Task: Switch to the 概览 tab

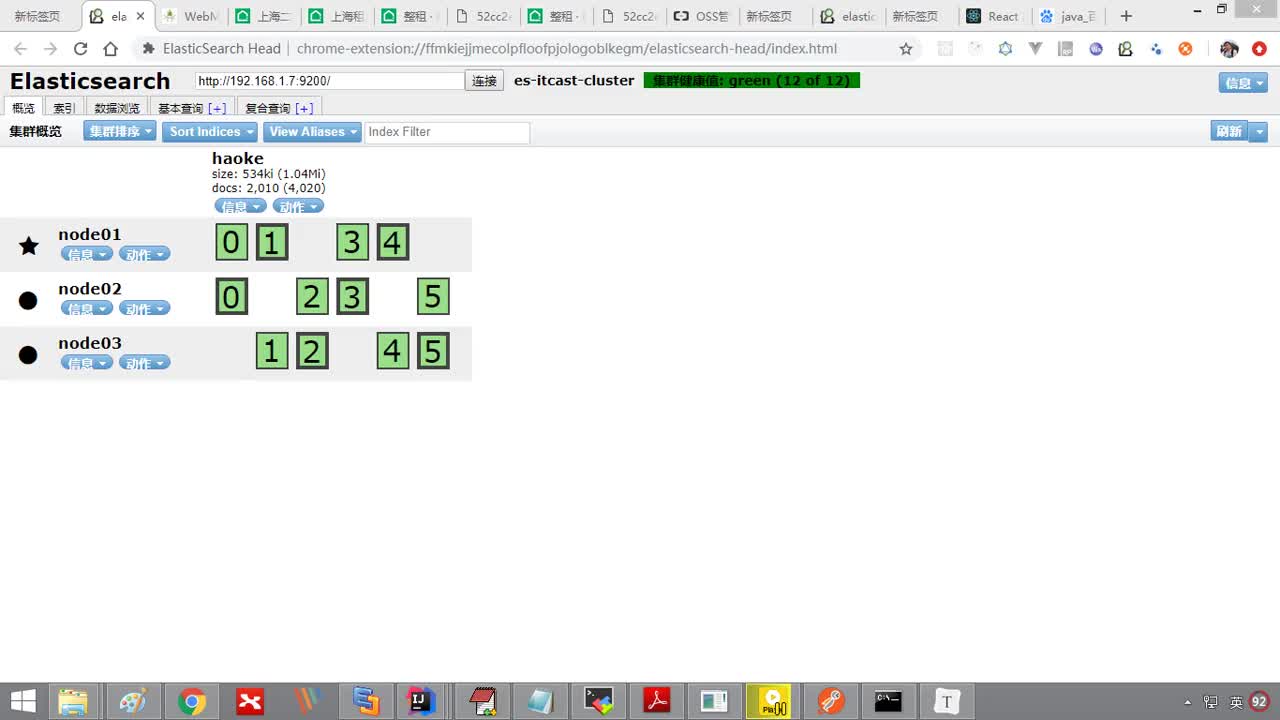Action: (23, 108)
